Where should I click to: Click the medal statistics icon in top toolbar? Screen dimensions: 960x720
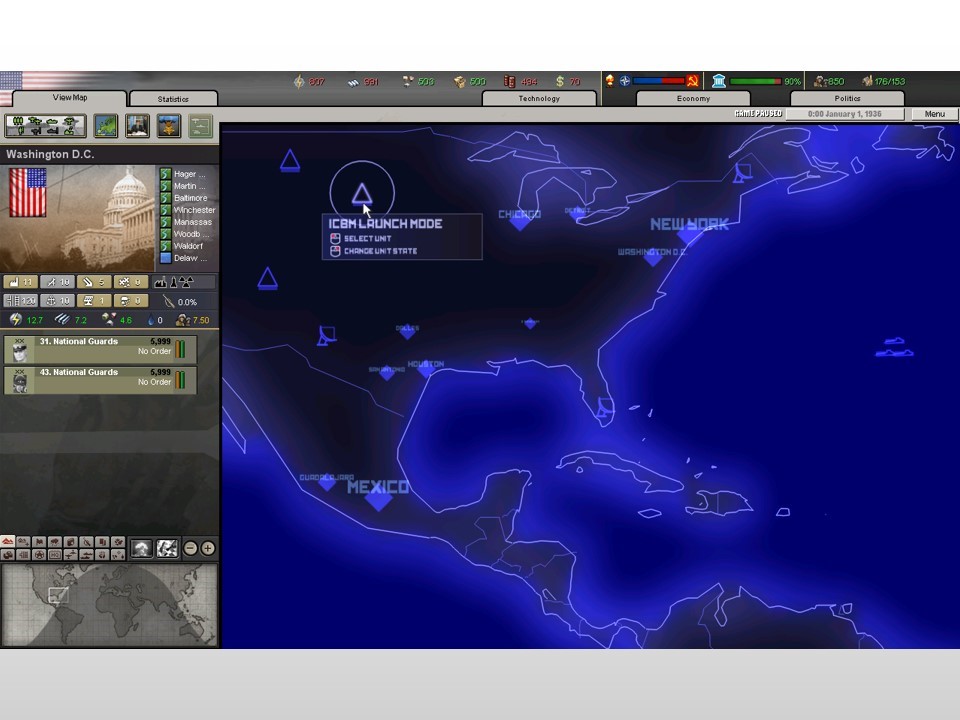tap(167, 126)
